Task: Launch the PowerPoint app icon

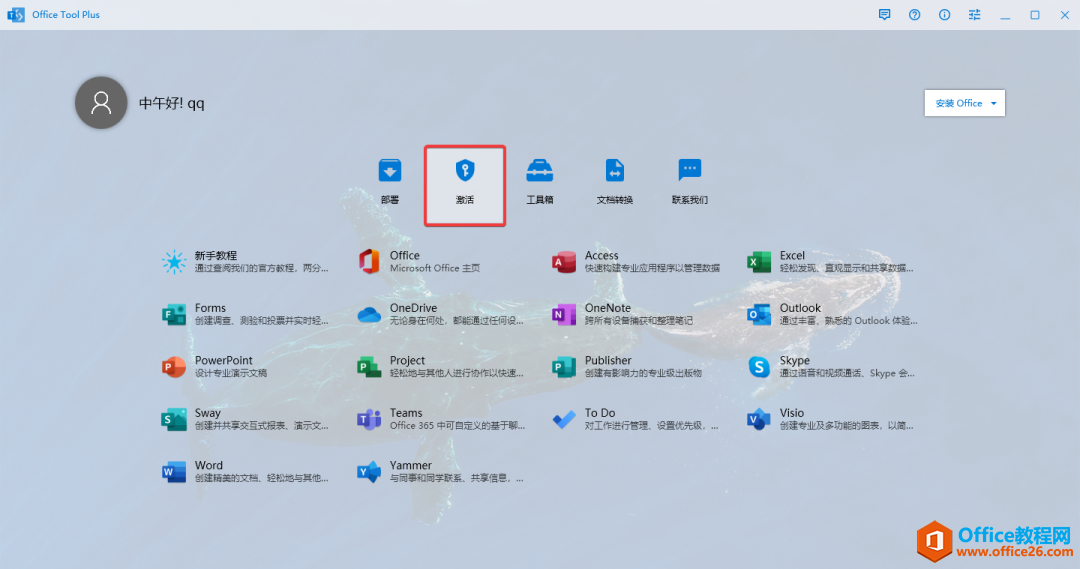Action: click(174, 367)
